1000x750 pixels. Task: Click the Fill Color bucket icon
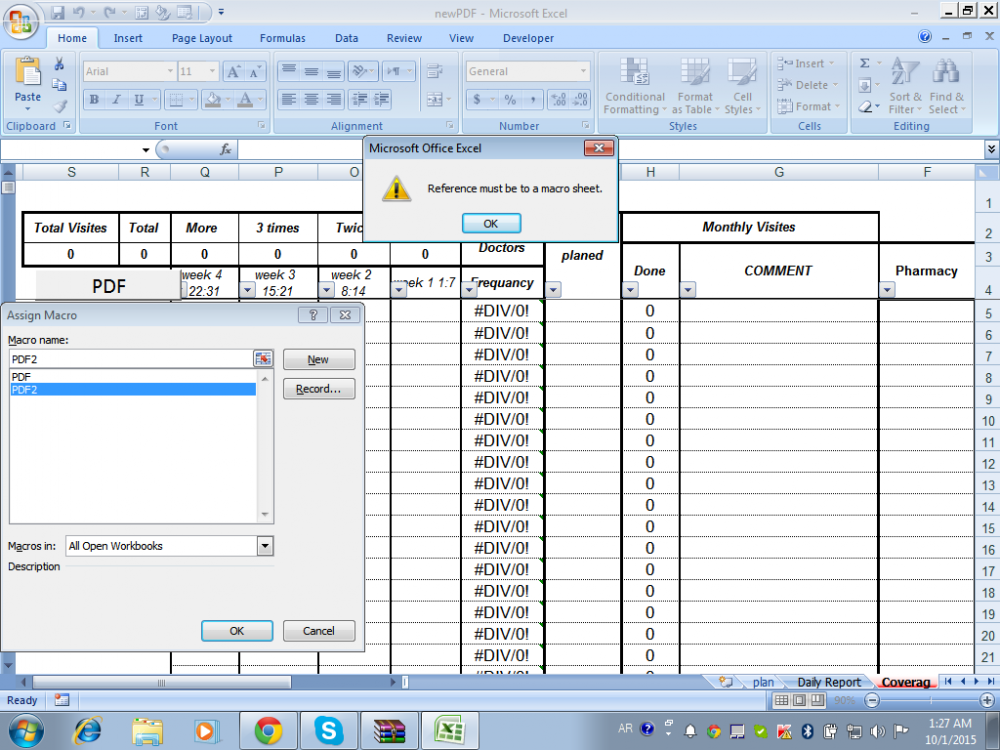[213, 99]
